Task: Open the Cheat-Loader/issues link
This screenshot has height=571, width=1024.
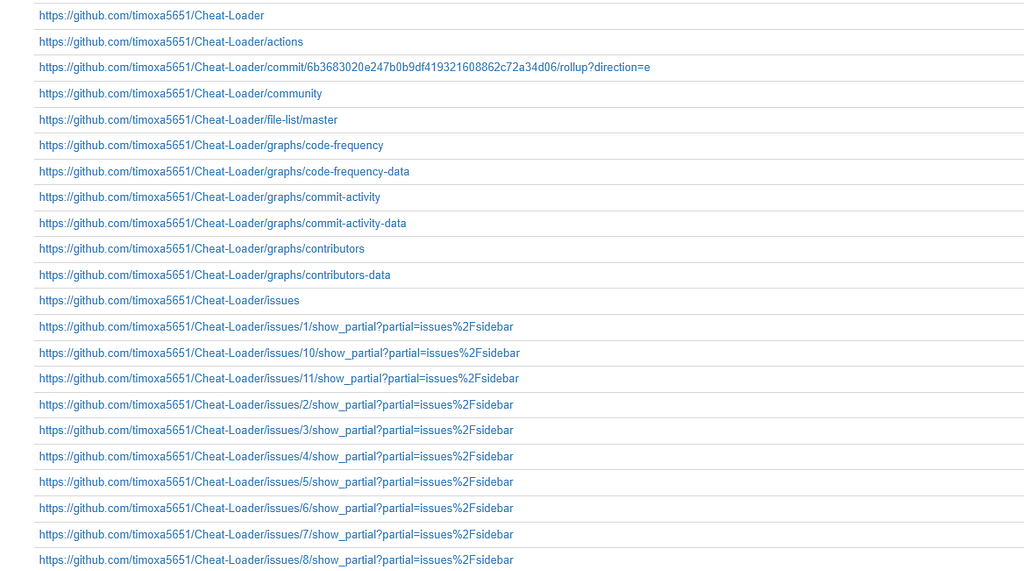Action: 169,301
